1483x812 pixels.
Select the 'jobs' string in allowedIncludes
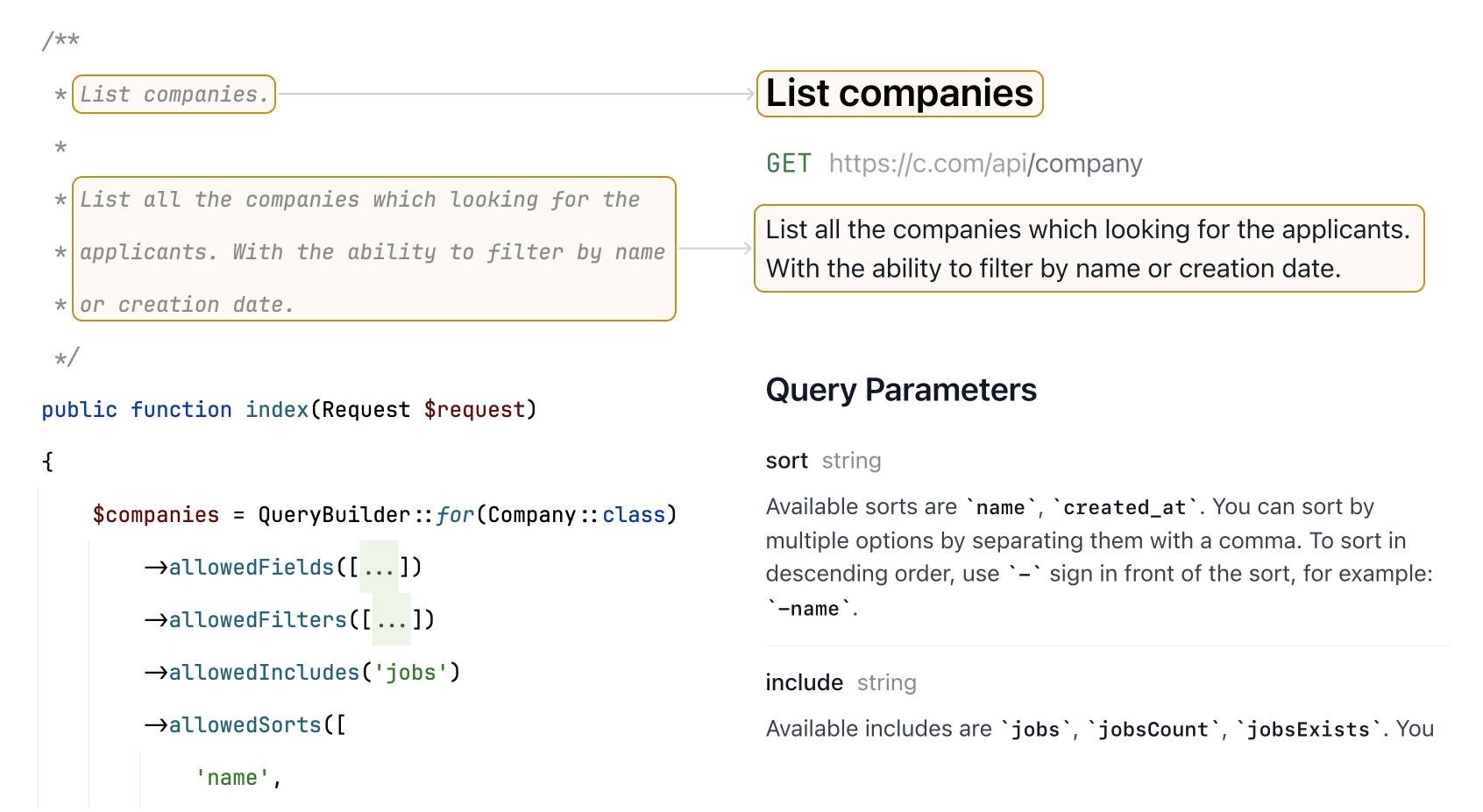(x=410, y=673)
